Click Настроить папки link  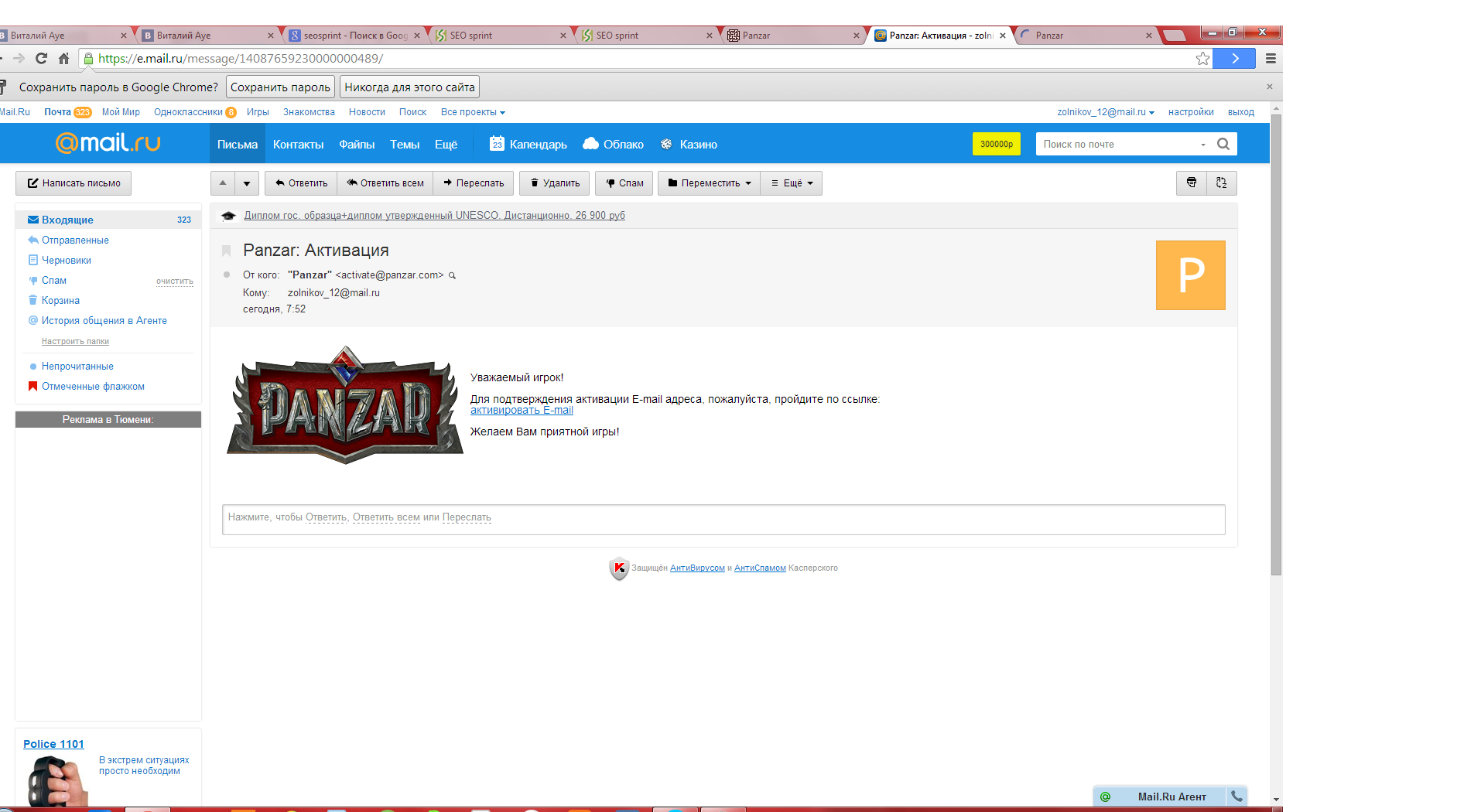pyautogui.click(x=75, y=341)
